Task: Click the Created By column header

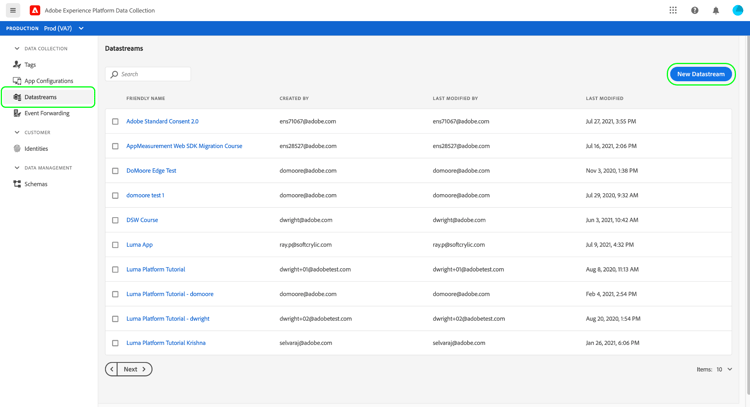Action: pyautogui.click(x=294, y=99)
